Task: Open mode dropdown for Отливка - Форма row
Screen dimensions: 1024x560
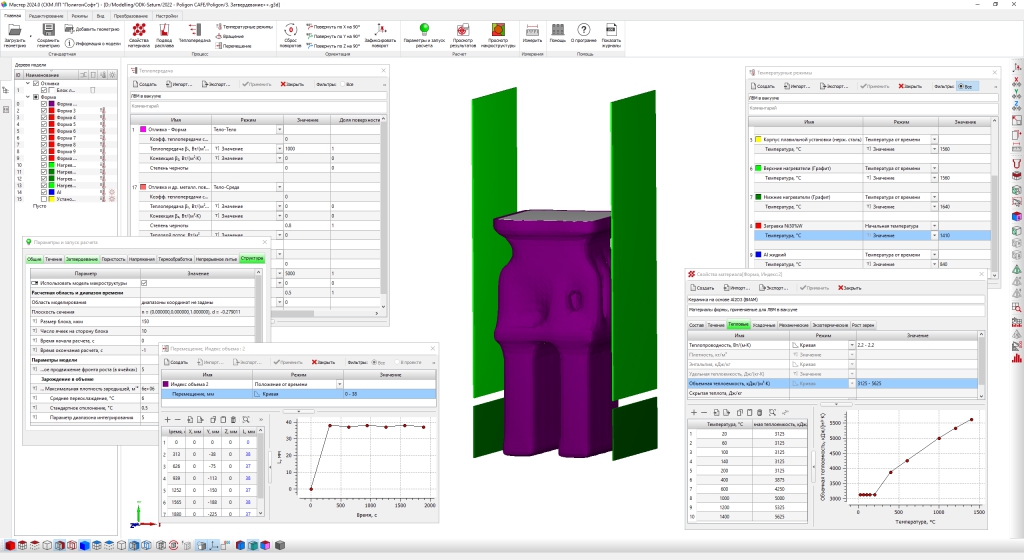Action: (279, 130)
